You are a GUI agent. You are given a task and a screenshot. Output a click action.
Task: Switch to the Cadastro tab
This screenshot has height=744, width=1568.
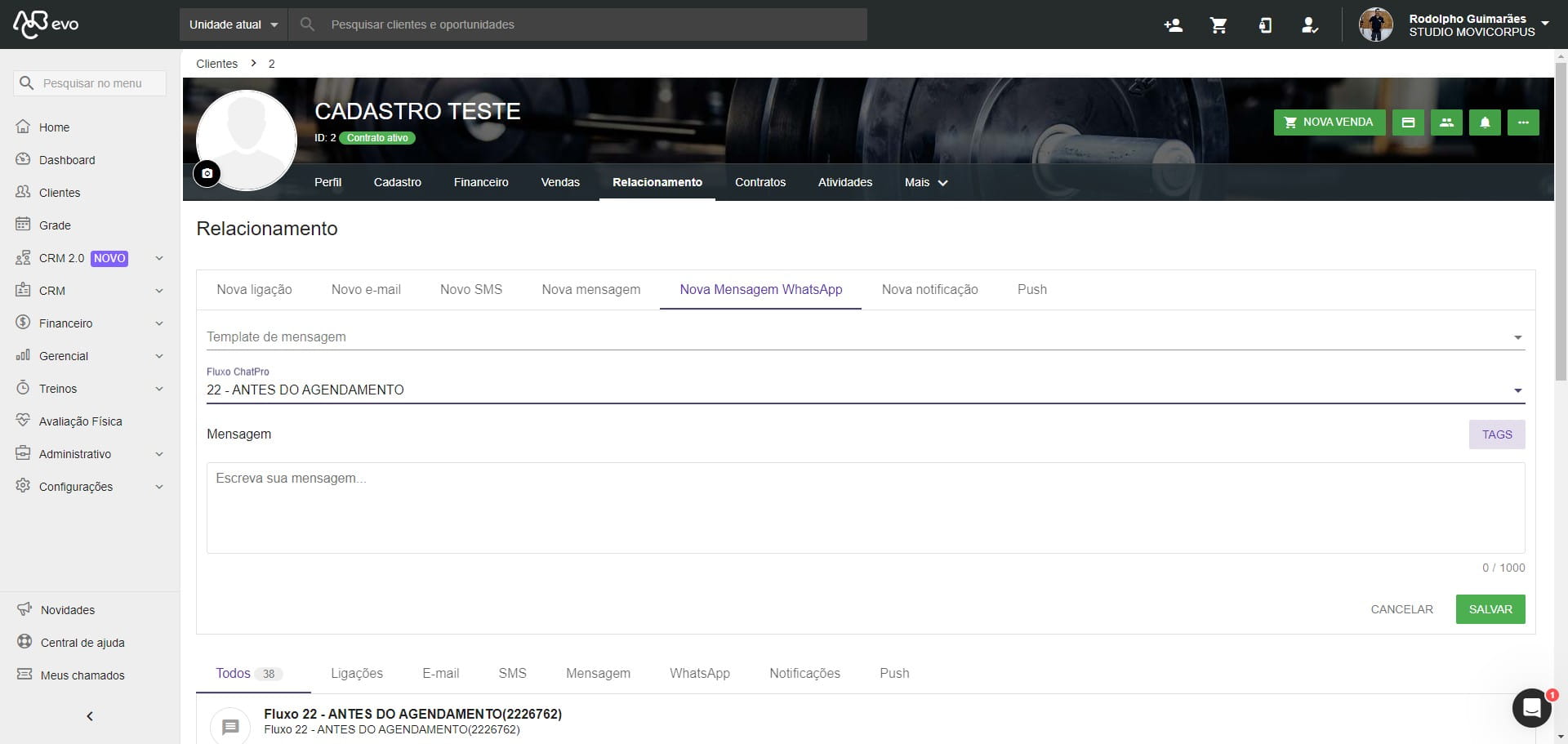(398, 182)
